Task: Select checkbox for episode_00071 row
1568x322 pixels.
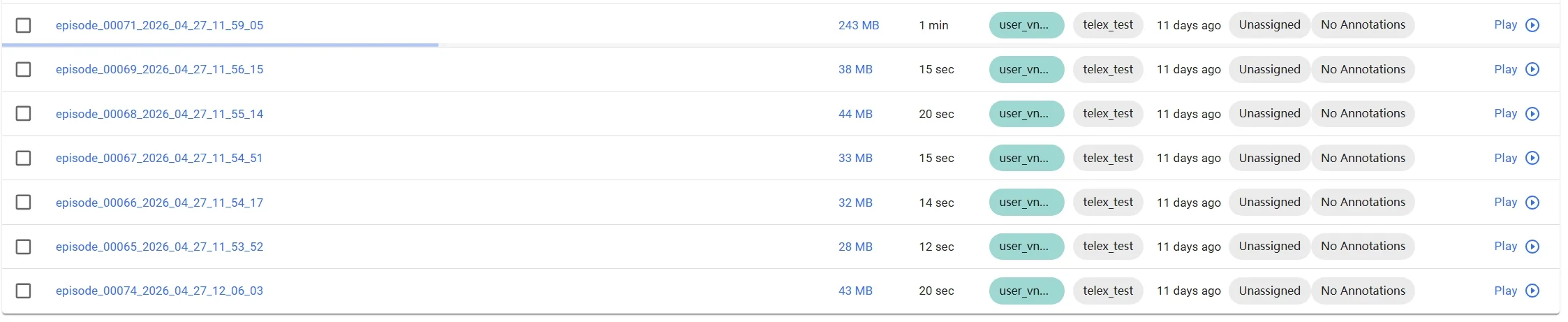Action: 23,25
